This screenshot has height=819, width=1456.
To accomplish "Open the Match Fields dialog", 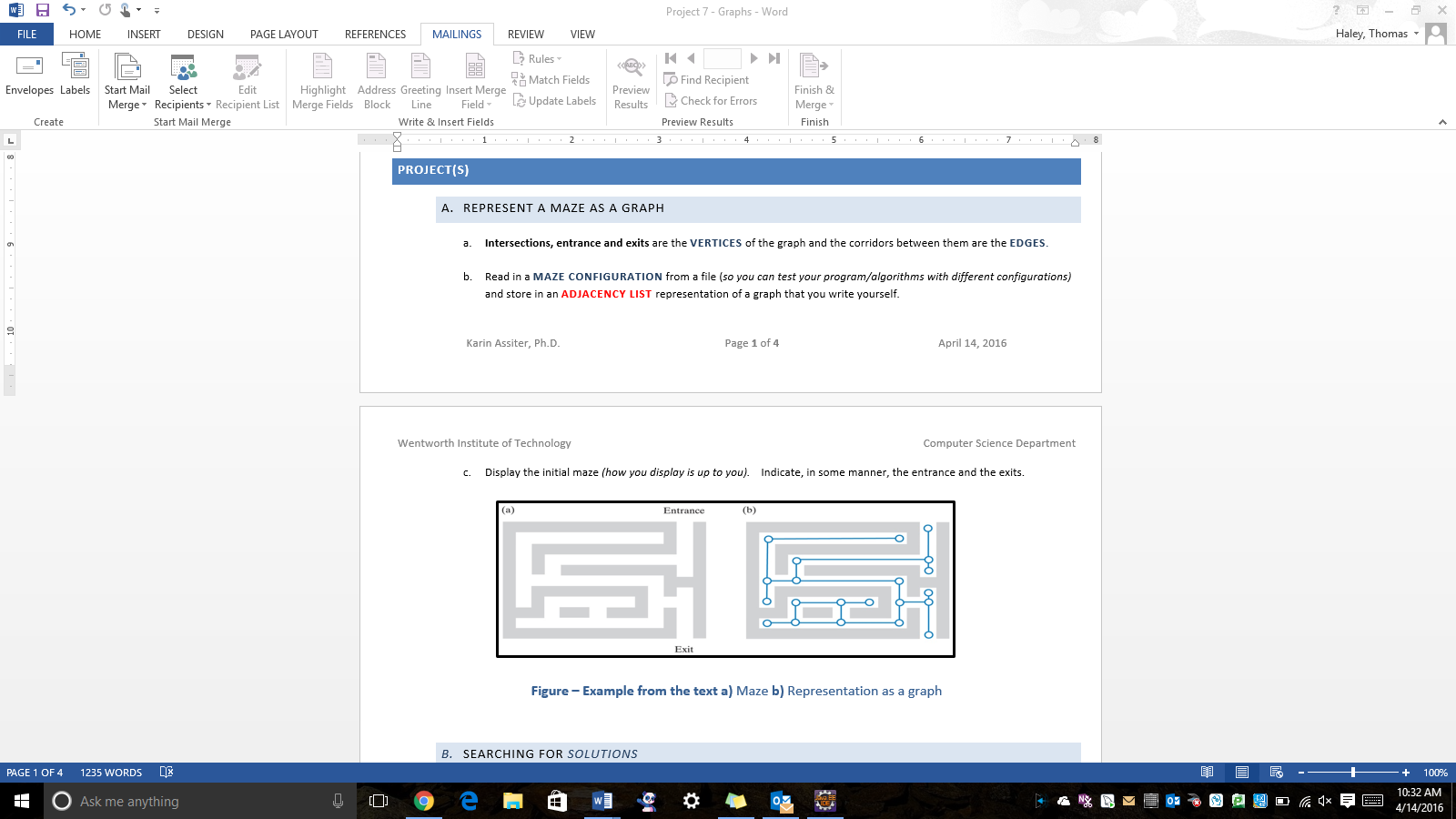I will click(552, 79).
